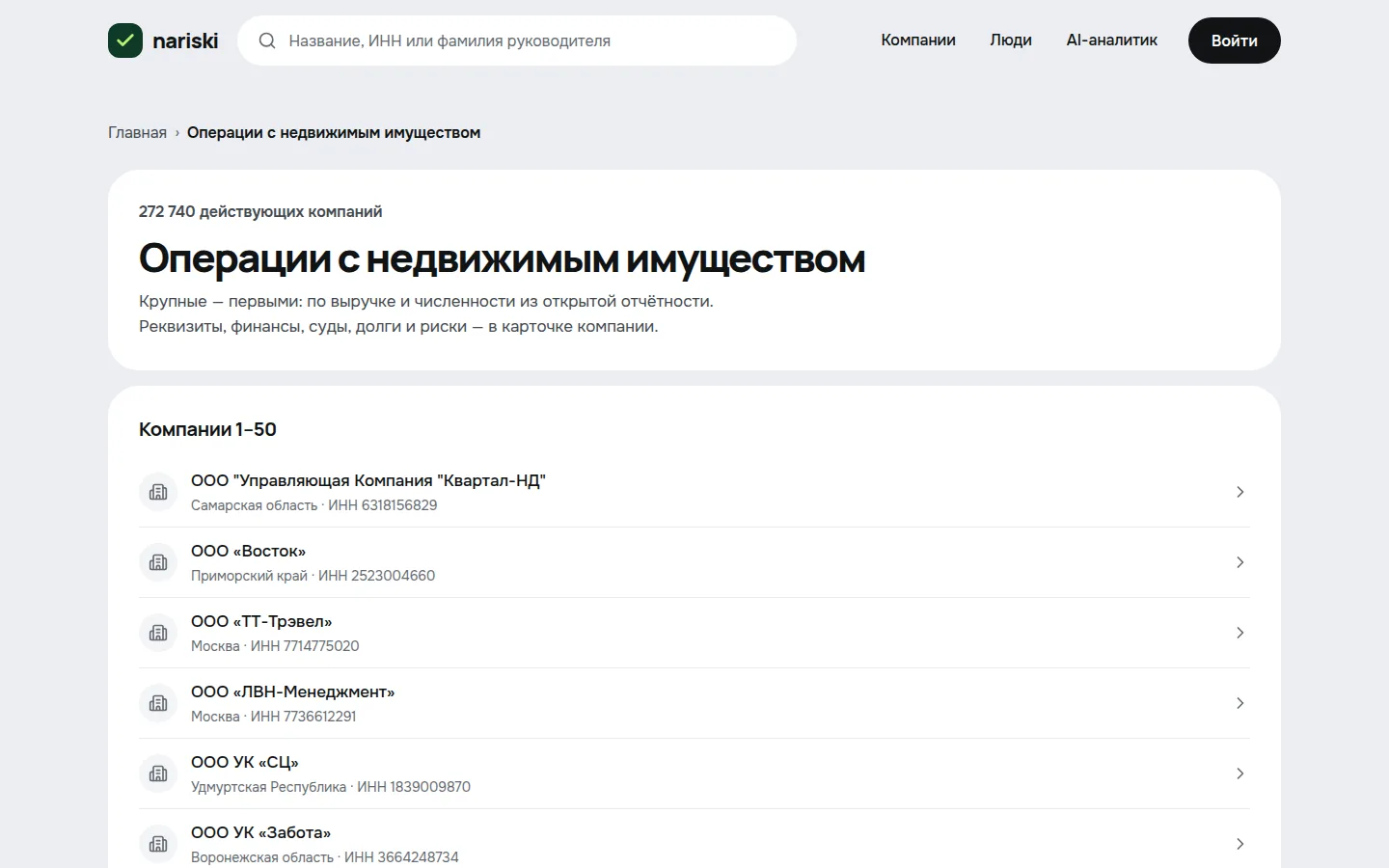Image resolution: width=1389 pixels, height=868 pixels.
Task: Open ООО "Управляющая Компания "Квартал-НД" company card
Action: point(694,492)
